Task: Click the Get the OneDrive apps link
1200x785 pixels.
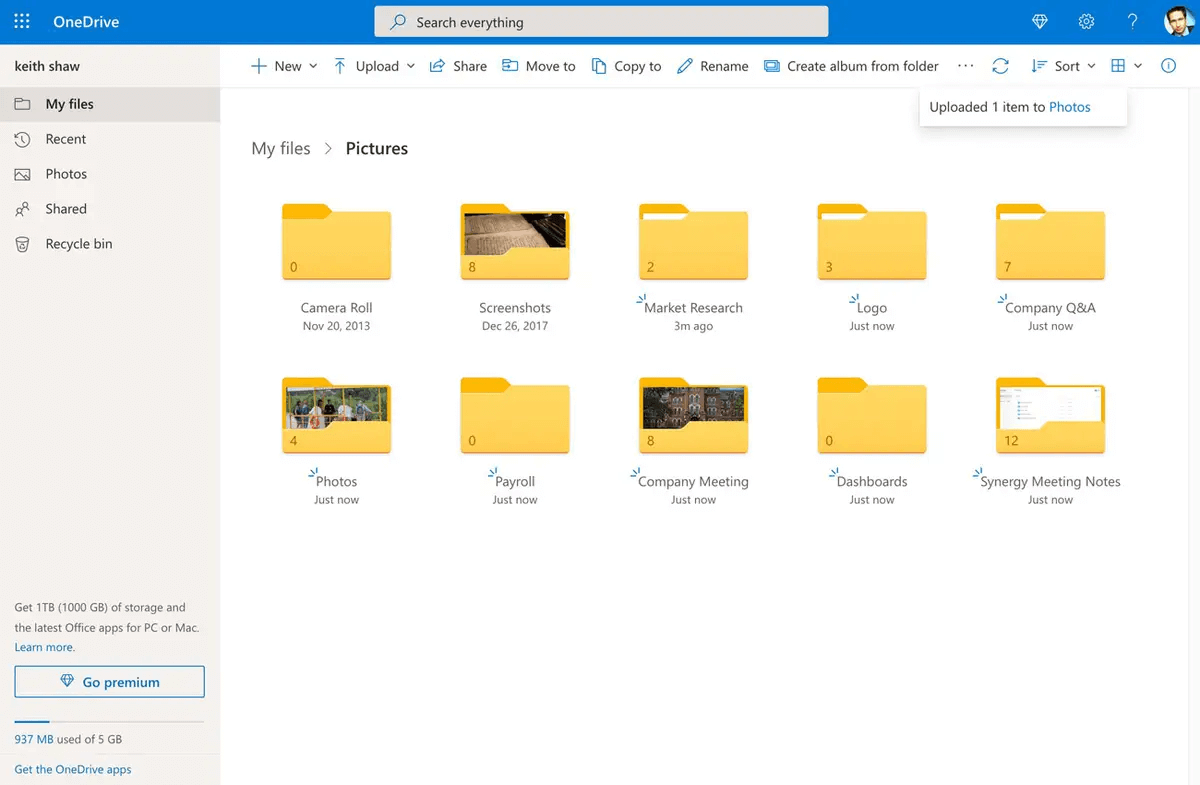Action: click(x=73, y=769)
